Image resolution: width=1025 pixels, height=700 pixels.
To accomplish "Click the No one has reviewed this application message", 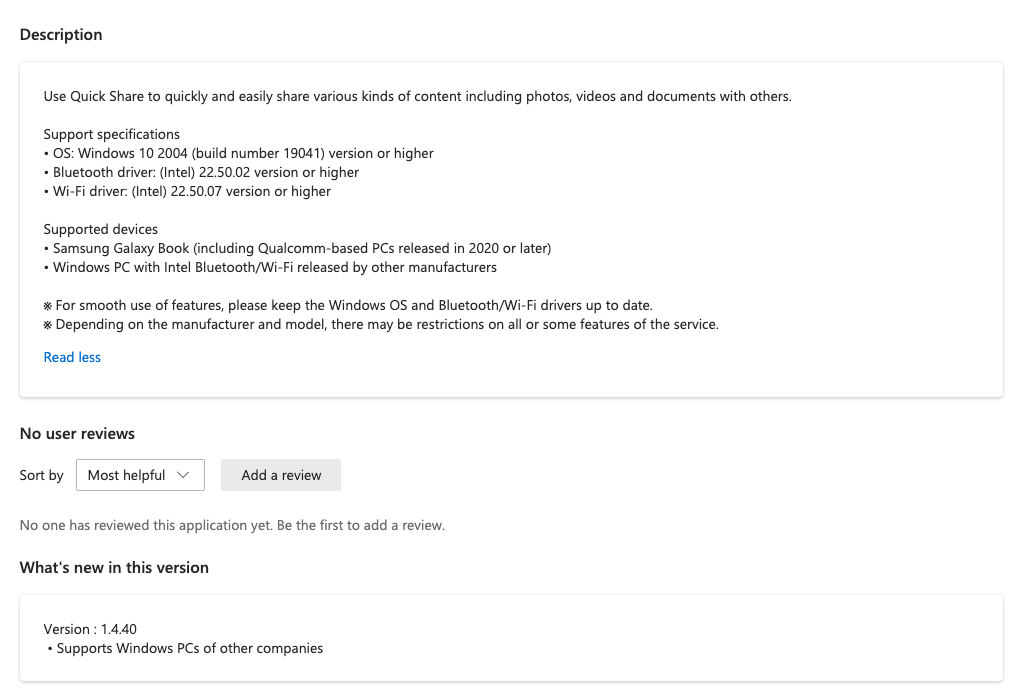I will [x=232, y=525].
